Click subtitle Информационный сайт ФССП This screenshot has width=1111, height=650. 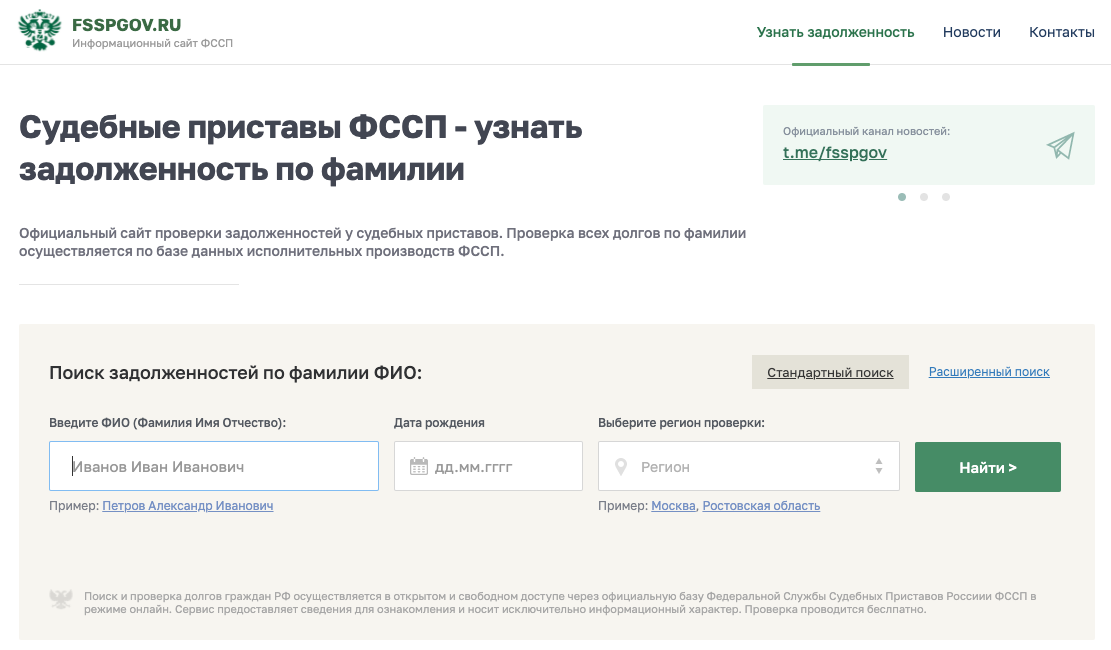152,43
